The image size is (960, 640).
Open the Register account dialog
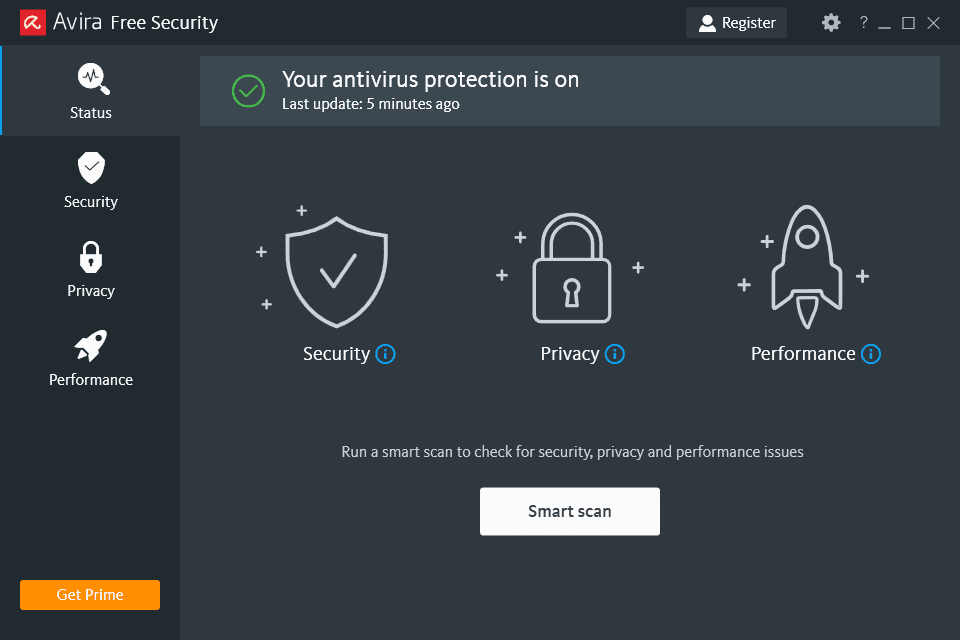[736, 22]
